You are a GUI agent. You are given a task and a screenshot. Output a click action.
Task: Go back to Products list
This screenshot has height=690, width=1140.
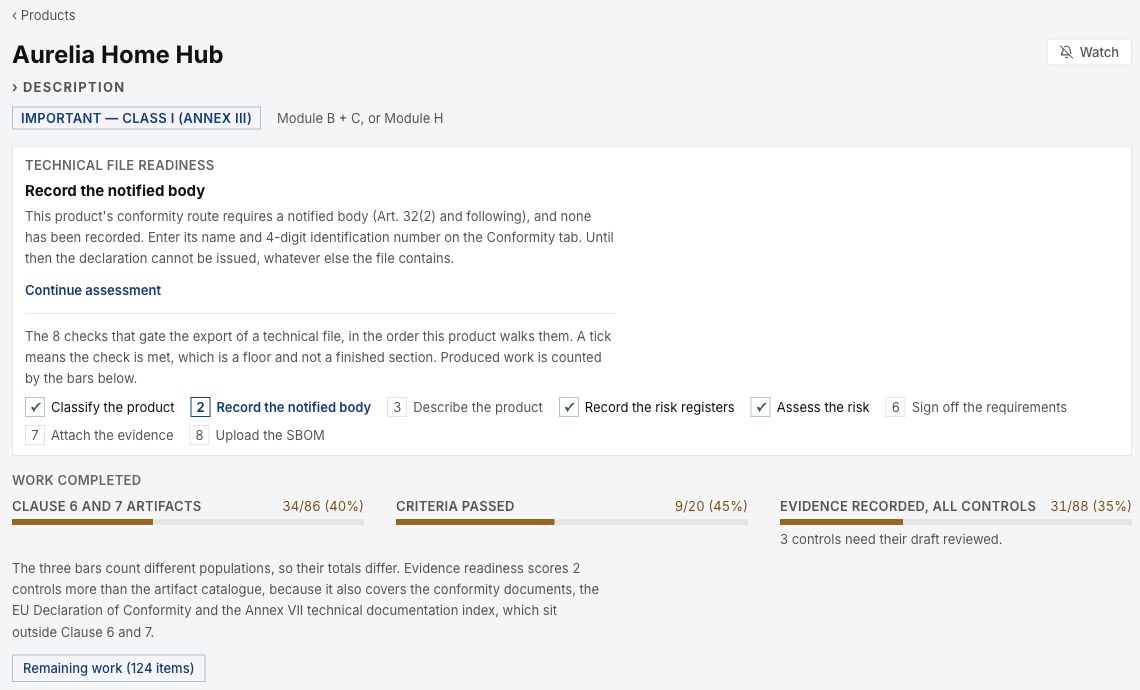pos(44,15)
